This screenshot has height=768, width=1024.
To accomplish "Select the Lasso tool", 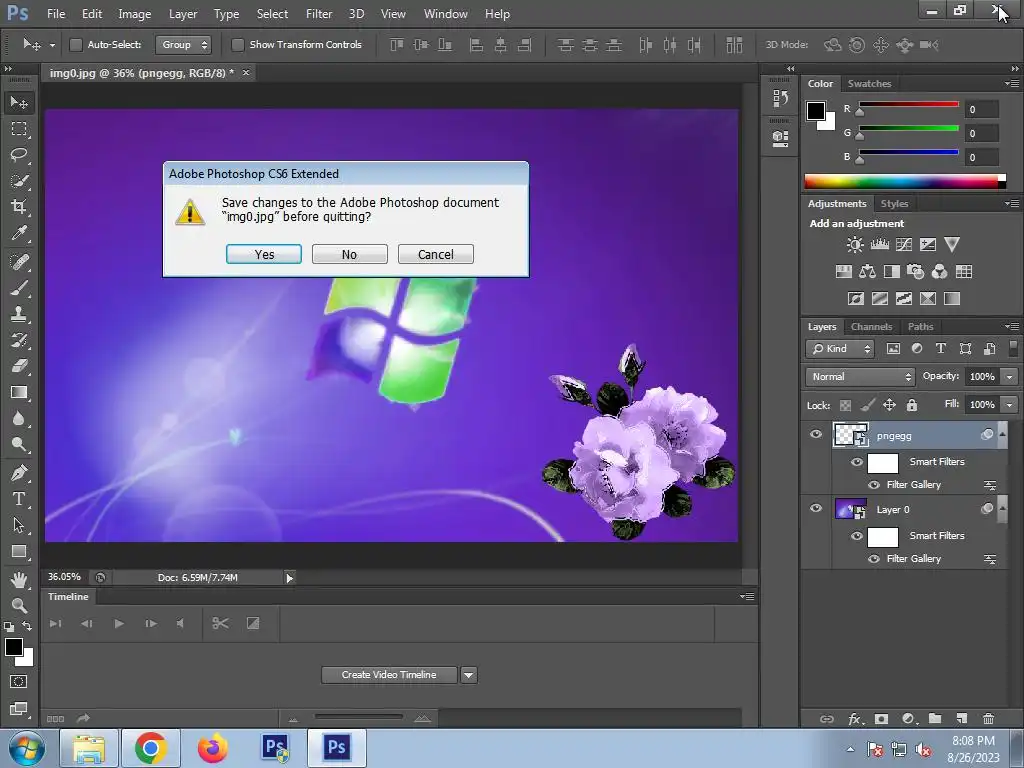I will click(19, 155).
